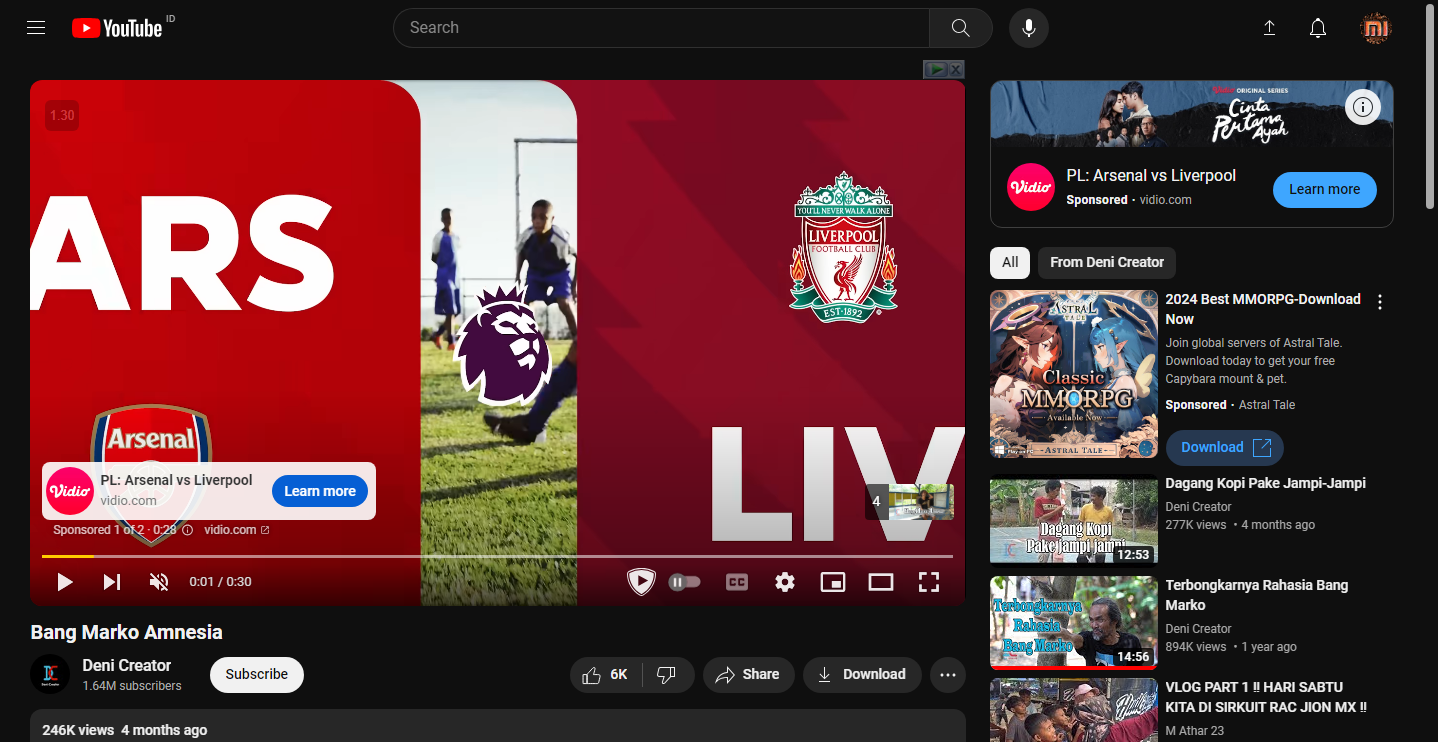Unmute the video volume
The height and width of the screenshot is (742, 1438).
point(159,582)
